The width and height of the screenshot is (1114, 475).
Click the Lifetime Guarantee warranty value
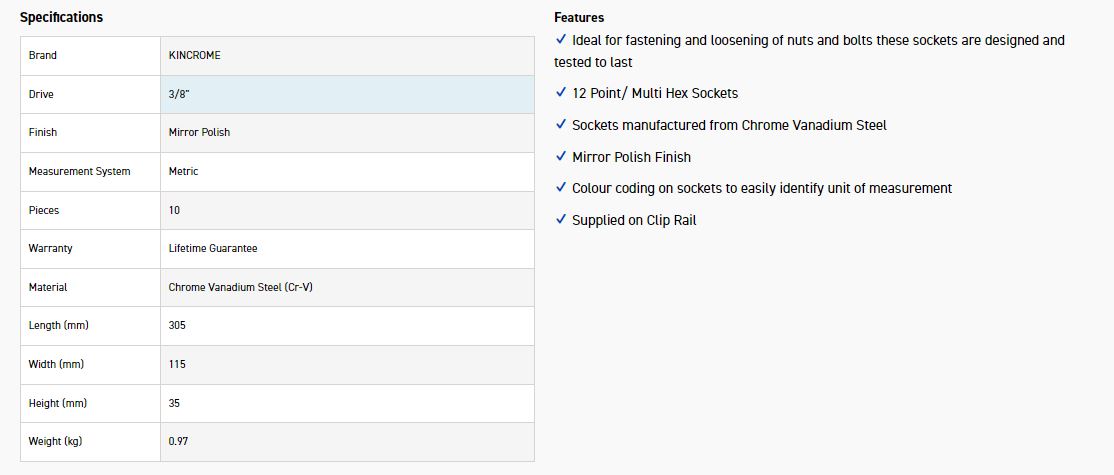213,248
